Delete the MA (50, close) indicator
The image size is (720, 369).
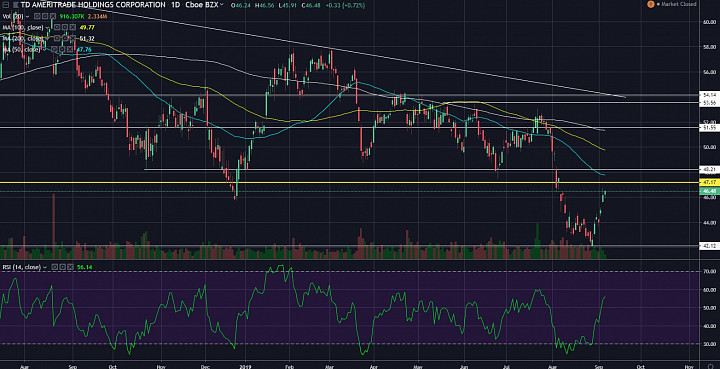70,49
